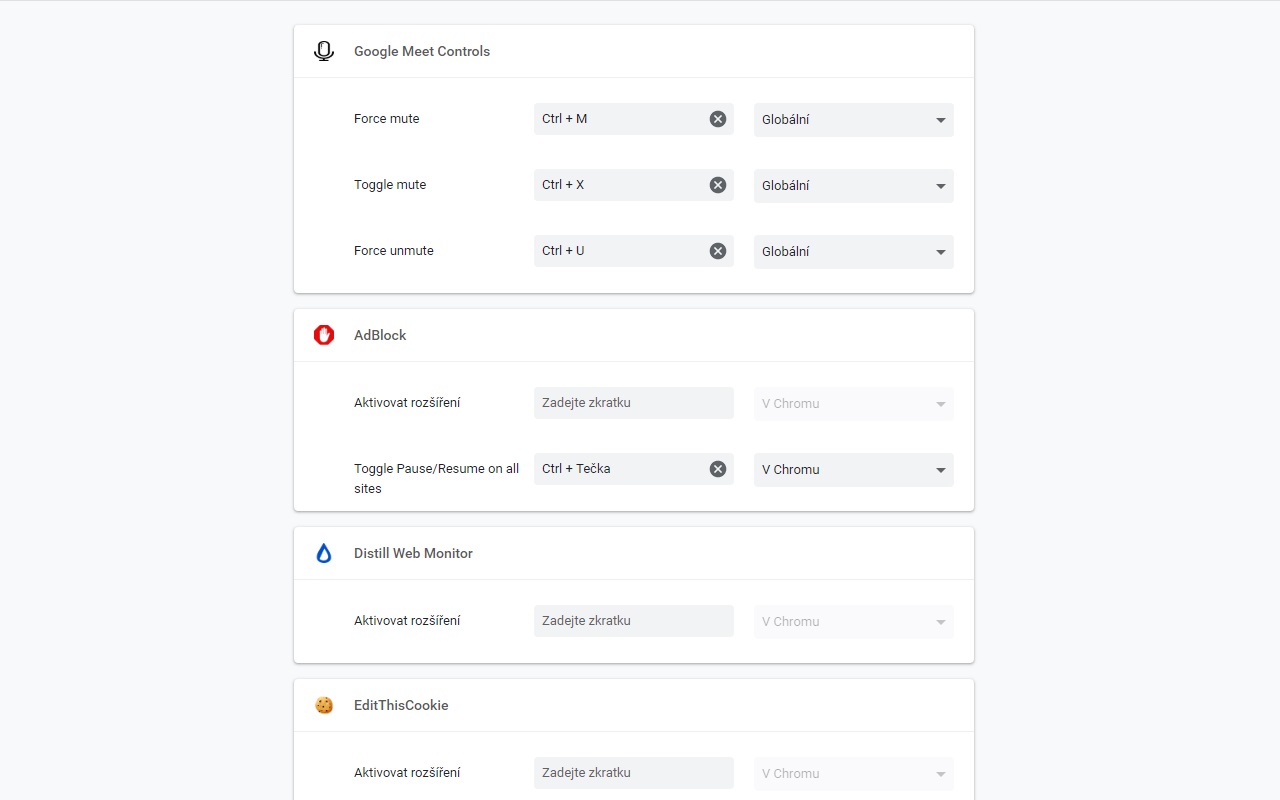Viewport: 1280px width, 800px height.
Task: Click the Force mute label
Action: (387, 119)
